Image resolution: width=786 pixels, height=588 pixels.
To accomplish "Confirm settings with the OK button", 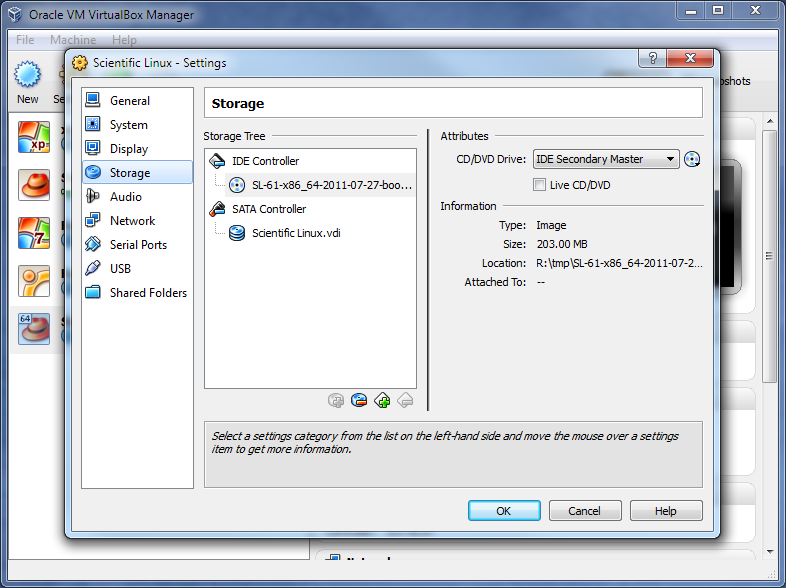I will coord(504,510).
